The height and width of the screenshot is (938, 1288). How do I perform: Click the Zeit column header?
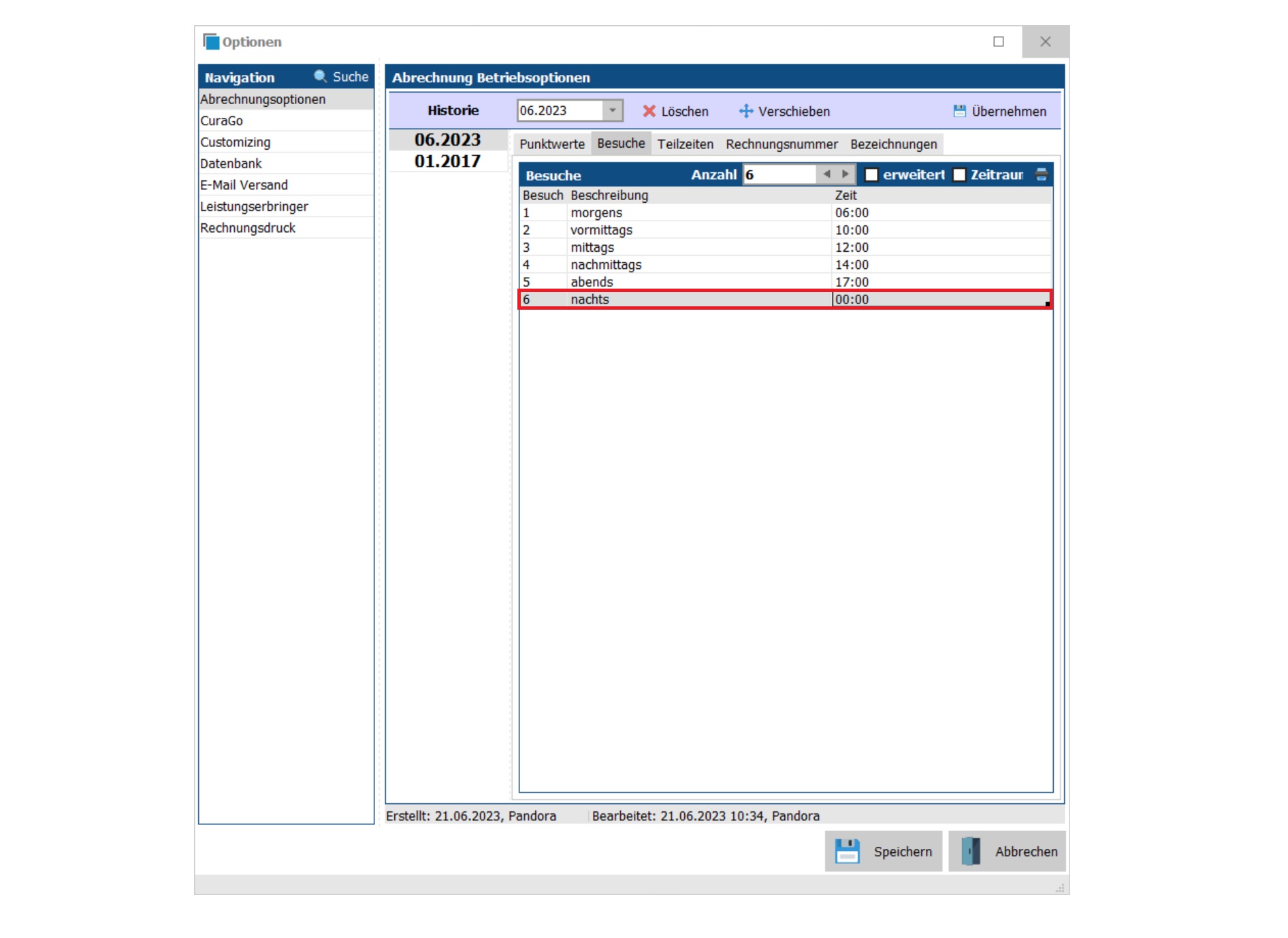[x=942, y=195]
